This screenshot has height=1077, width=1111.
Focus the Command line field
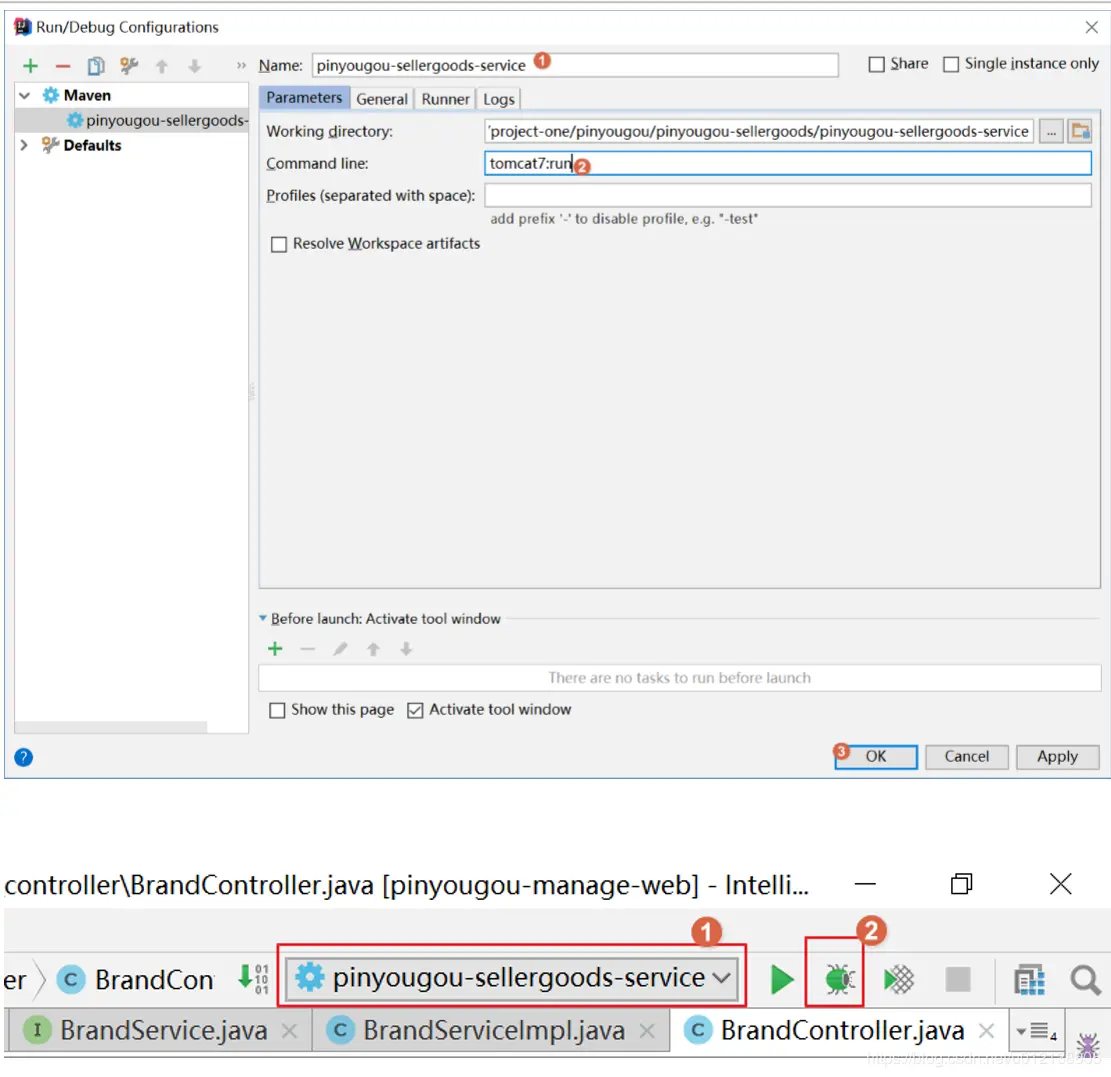(x=788, y=164)
